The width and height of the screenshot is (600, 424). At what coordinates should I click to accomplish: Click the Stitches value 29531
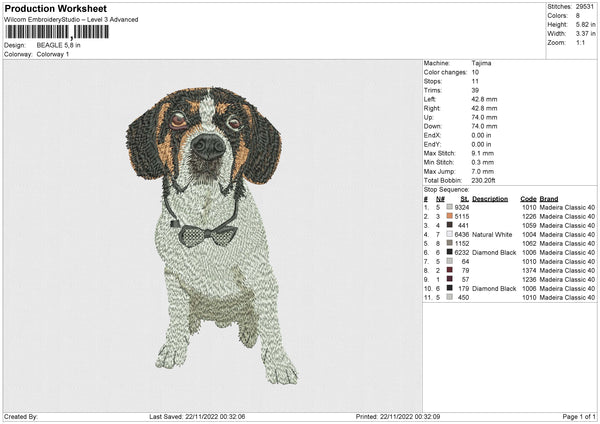click(585, 7)
